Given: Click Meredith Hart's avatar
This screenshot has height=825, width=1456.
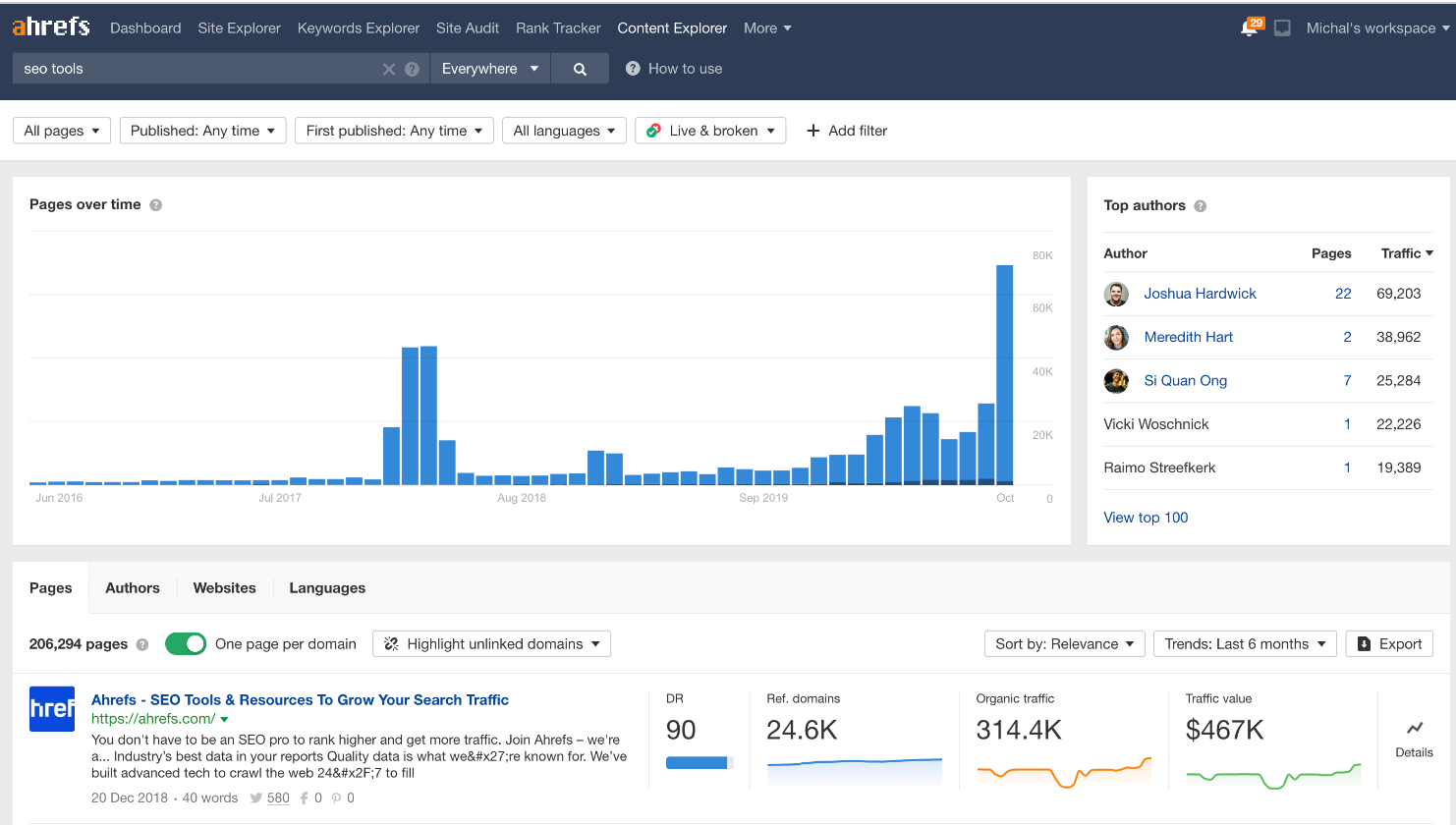Looking at the screenshot, I should coord(1116,337).
